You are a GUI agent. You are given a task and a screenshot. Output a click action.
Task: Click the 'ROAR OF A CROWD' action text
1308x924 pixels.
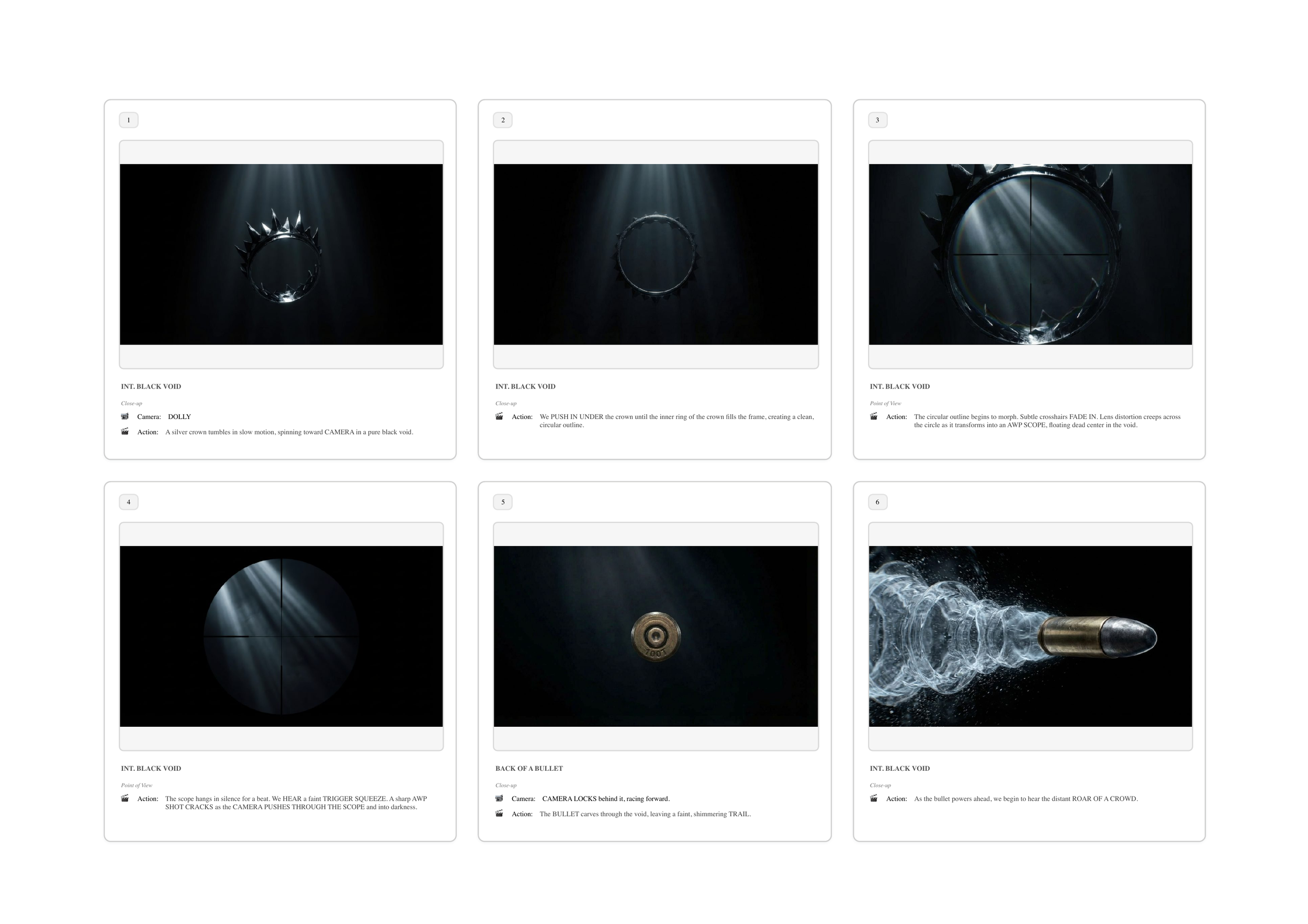[x=1026, y=798]
